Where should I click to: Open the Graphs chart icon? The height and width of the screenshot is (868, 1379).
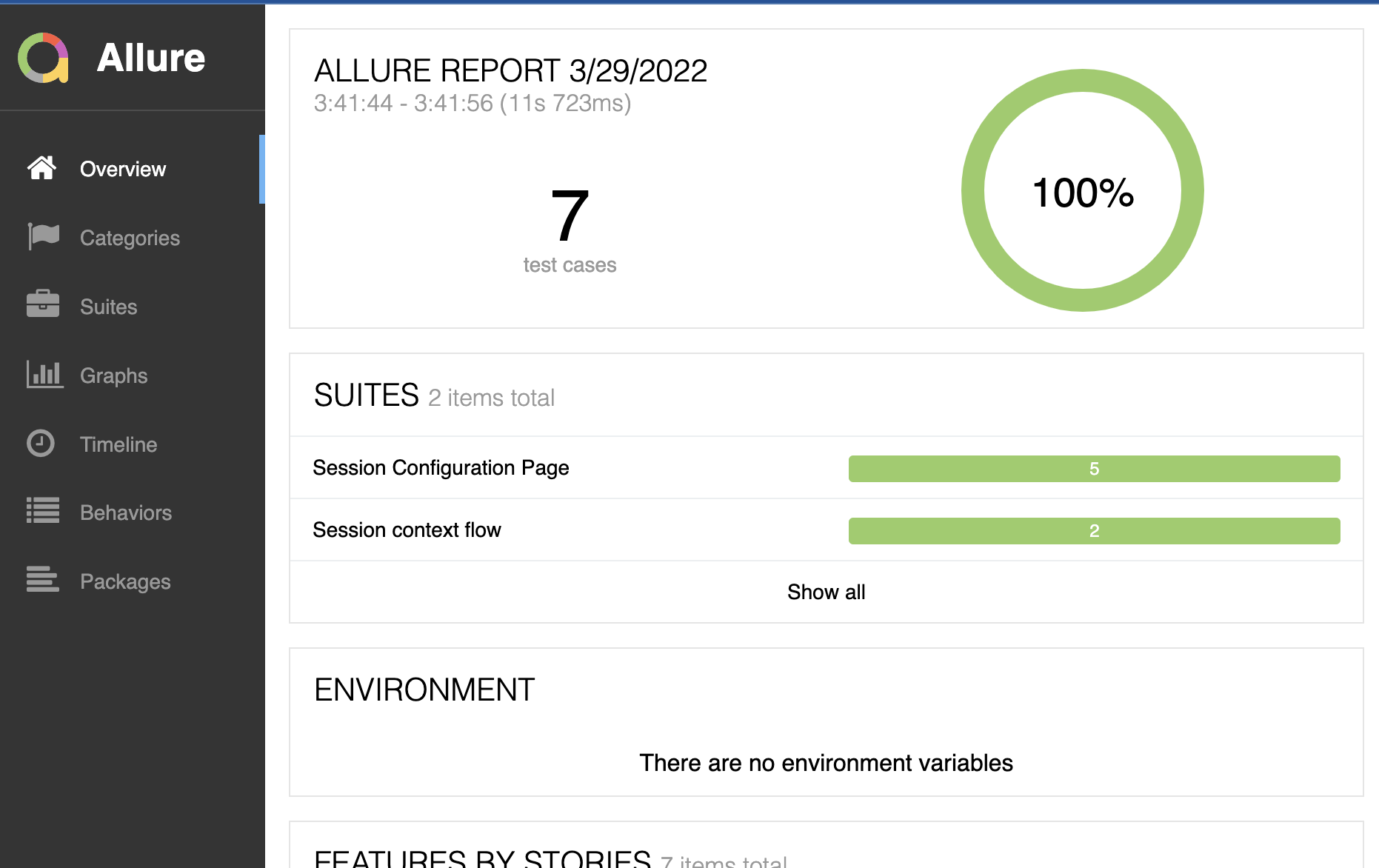coord(42,375)
